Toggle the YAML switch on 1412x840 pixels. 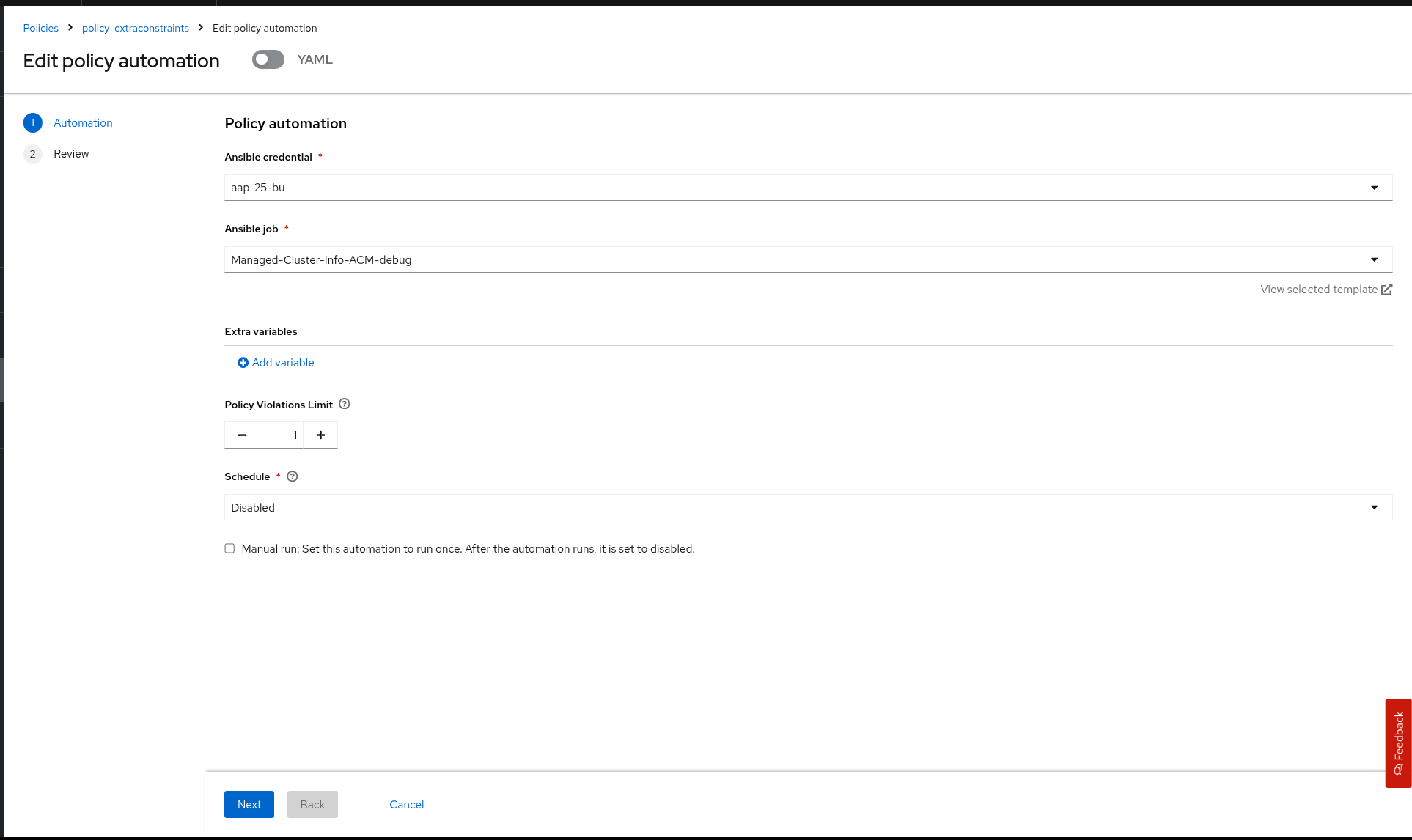point(268,59)
